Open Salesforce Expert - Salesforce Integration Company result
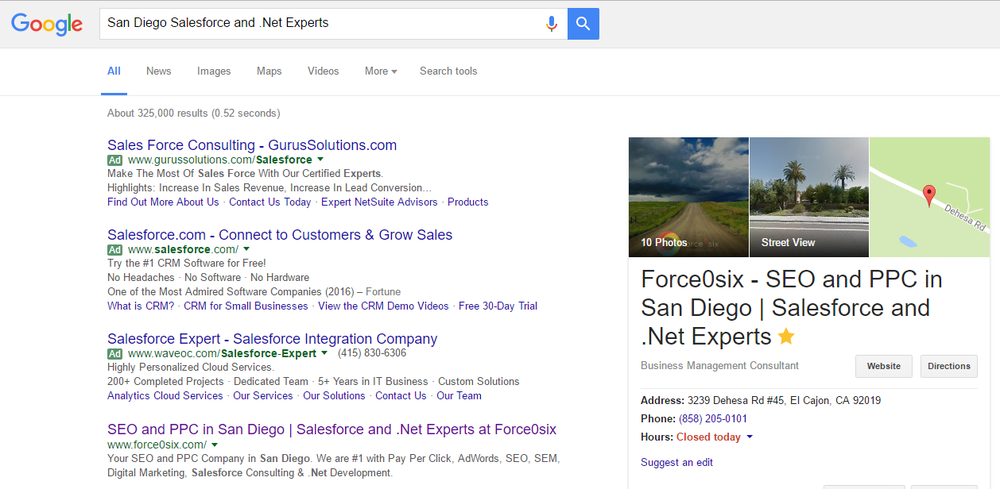This screenshot has width=1000, height=489. tap(272, 339)
